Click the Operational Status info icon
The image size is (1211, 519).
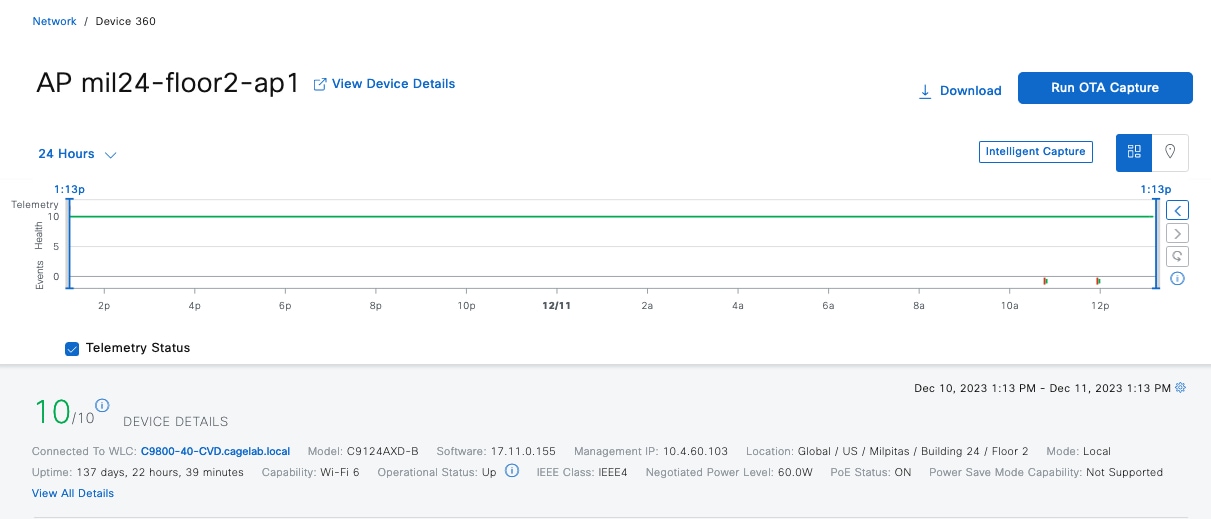(512, 471)
